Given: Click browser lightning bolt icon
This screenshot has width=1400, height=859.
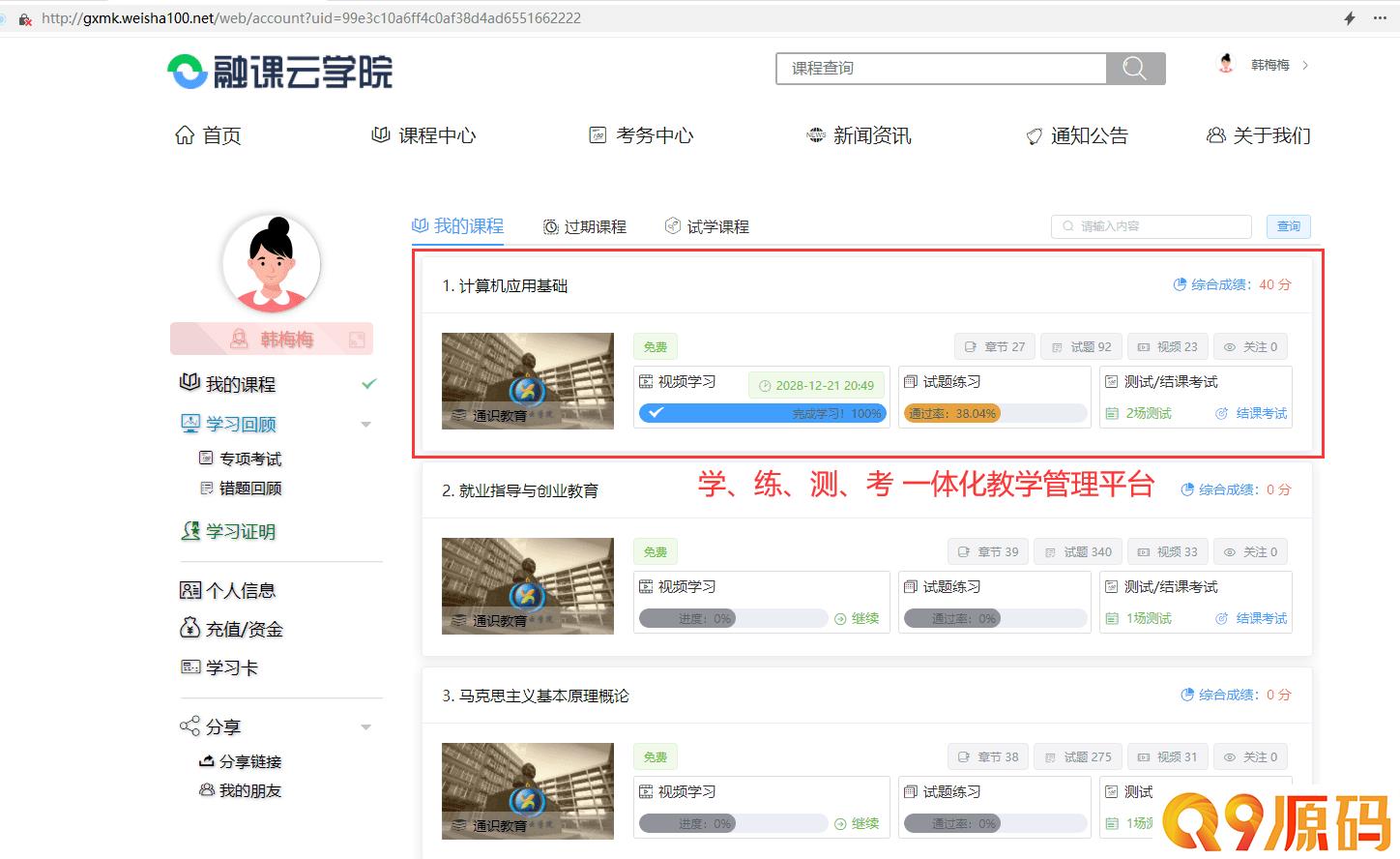Looking at the screenshot, I should point(1350,17).
